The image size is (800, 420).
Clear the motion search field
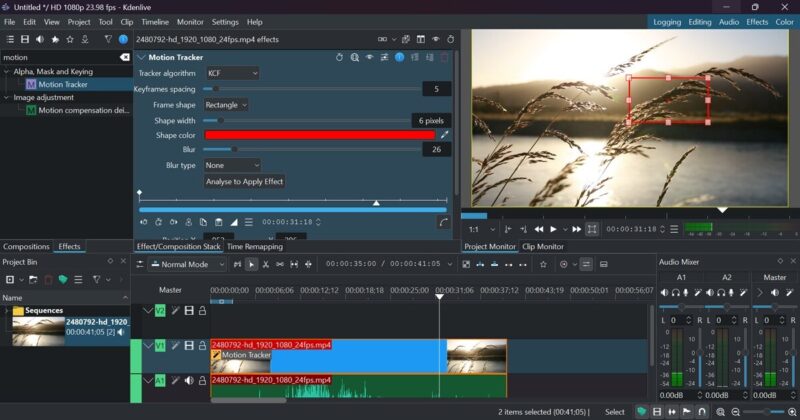click(x=124, y=57)
